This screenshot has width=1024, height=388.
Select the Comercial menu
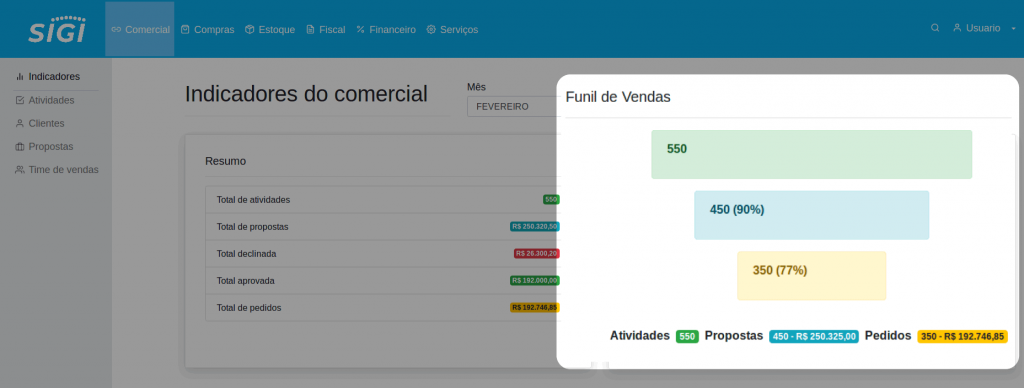coord(140,29)
